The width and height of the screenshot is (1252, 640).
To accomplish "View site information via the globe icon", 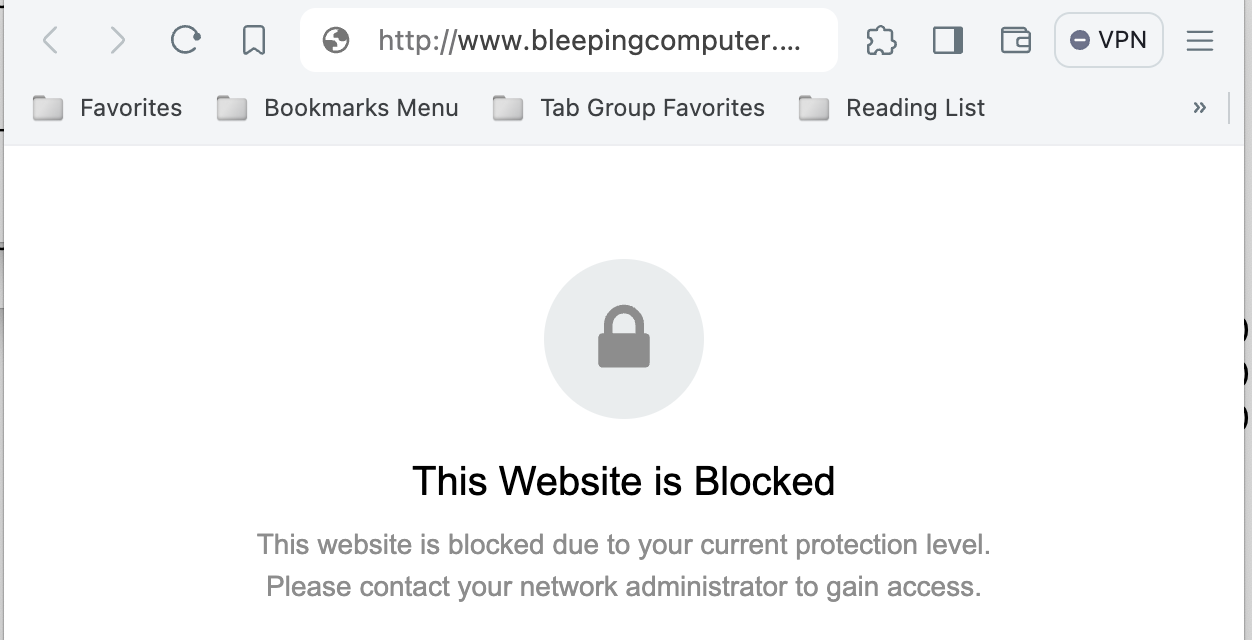I will (336, 41).
